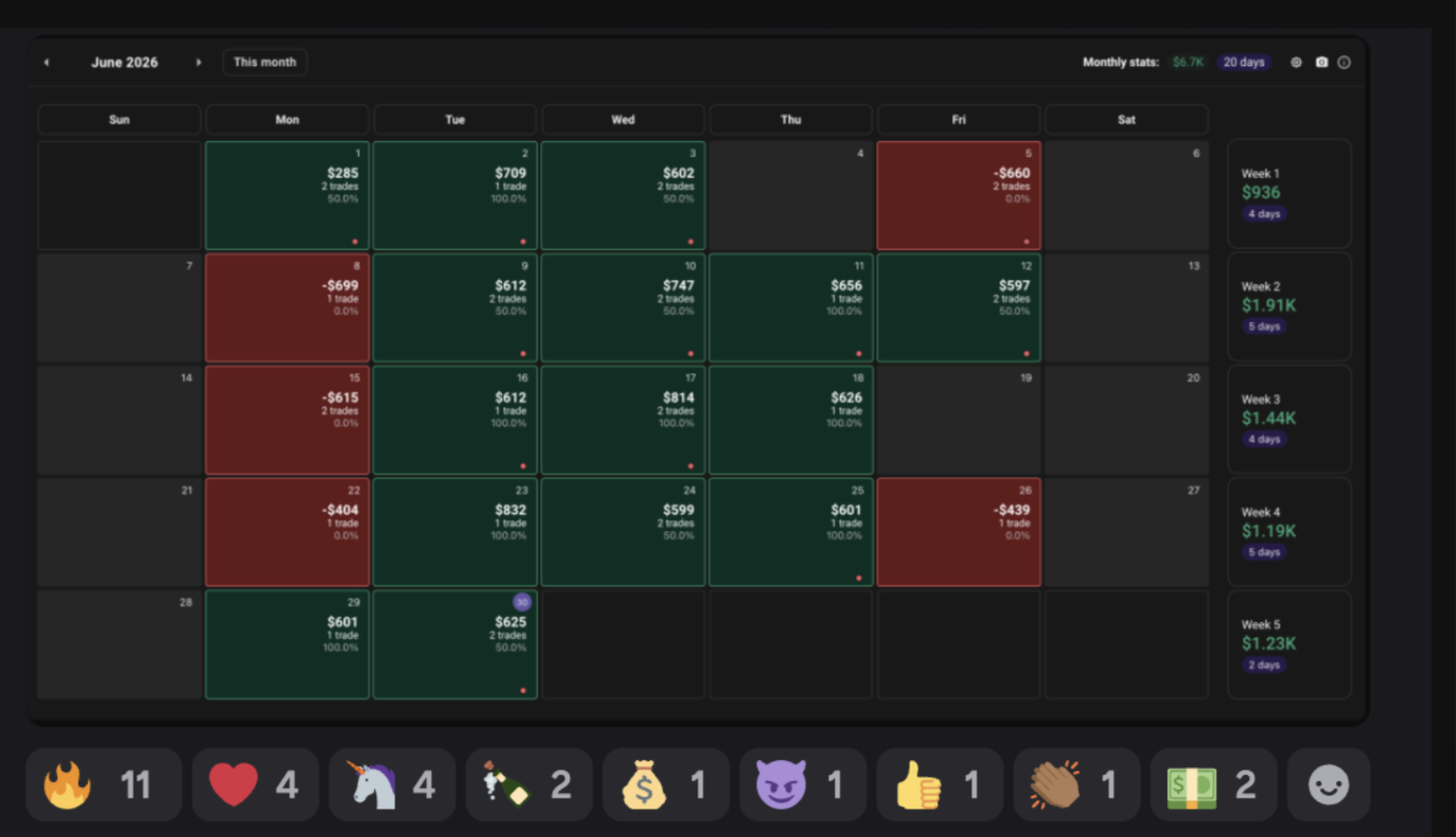This screenshot has width=1456, height=837.
Task: Open June 25 day with $601
Action: click(791, 533)
